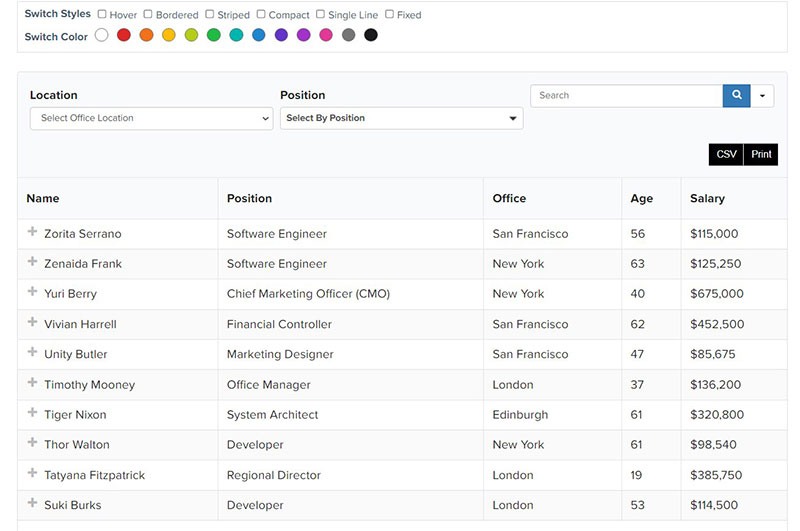Click the name Vivian Harrell
Image resolution: width=800 pixels, height=531 pixels.
coord(80,324)
